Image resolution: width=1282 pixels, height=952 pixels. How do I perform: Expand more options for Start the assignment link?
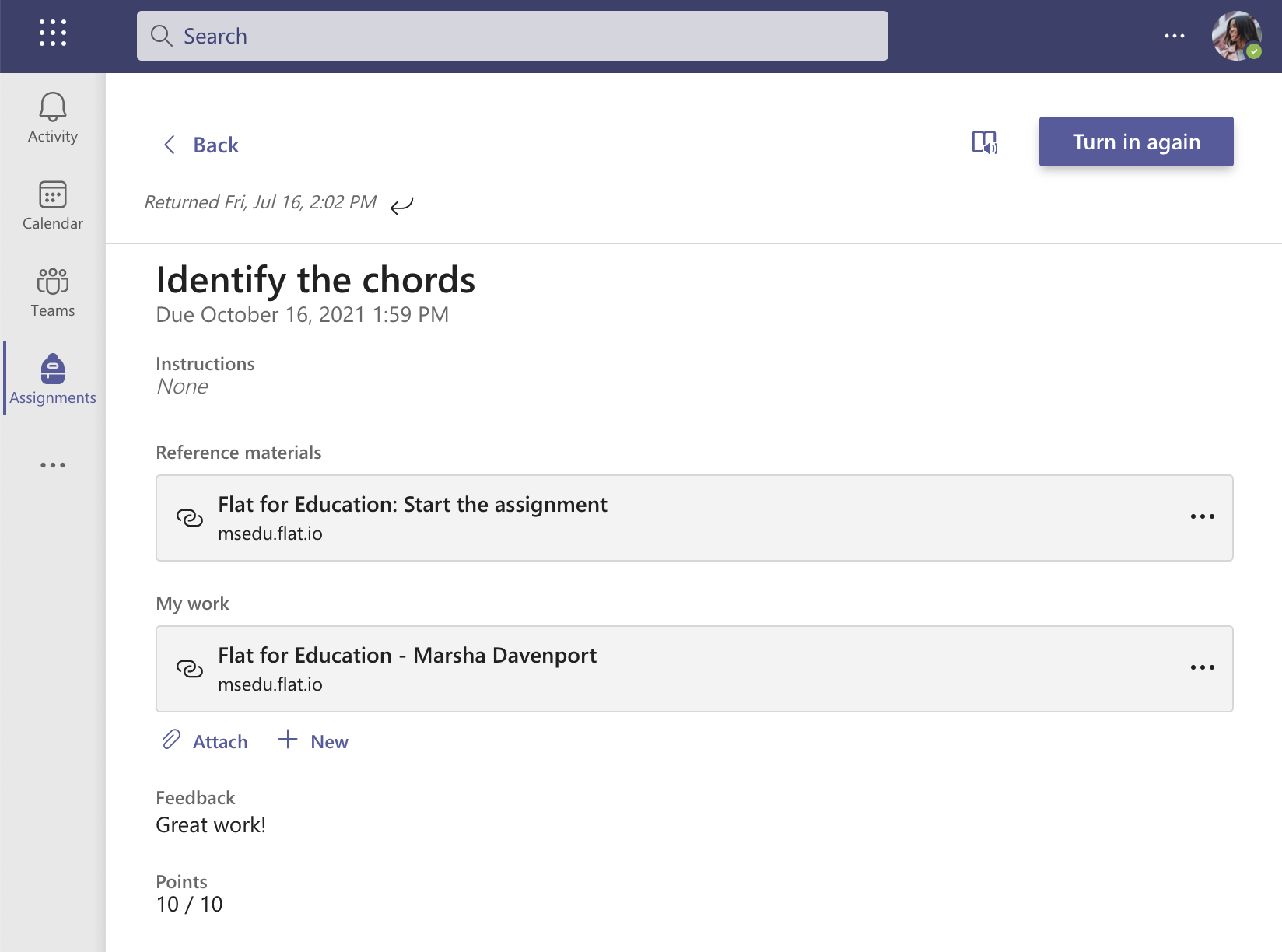pos(1203,516)
